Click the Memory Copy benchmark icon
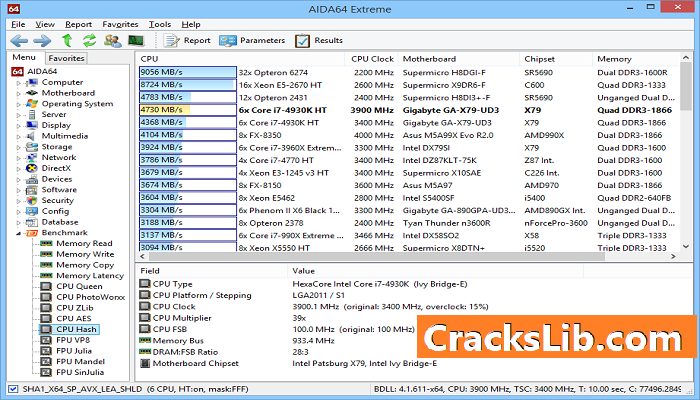 (46, 265)
